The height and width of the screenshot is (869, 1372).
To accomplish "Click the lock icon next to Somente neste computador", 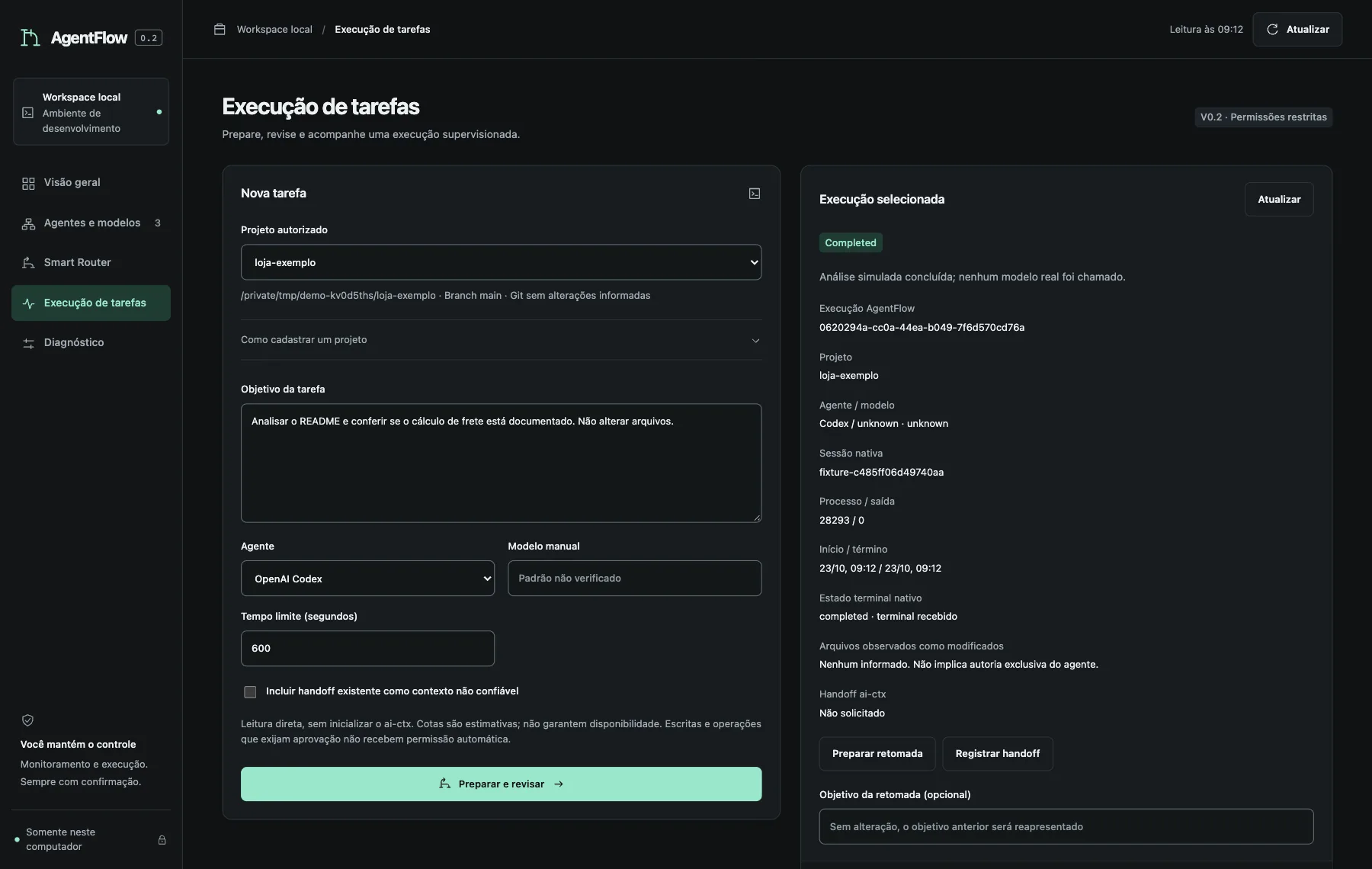I will [x=162, y=840].
